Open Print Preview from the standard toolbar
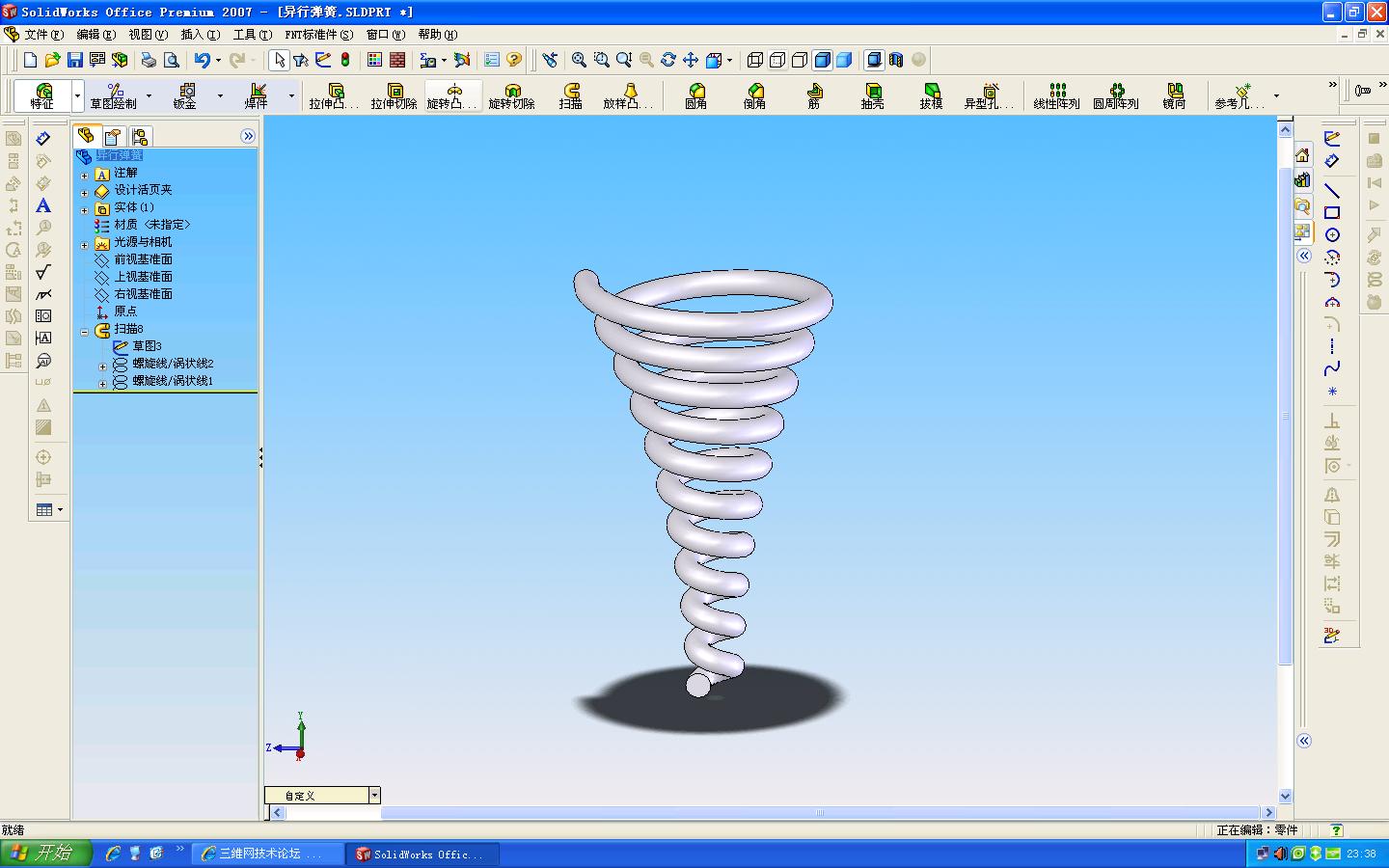This screenshot has width=1389, height=868. (171, 60)
